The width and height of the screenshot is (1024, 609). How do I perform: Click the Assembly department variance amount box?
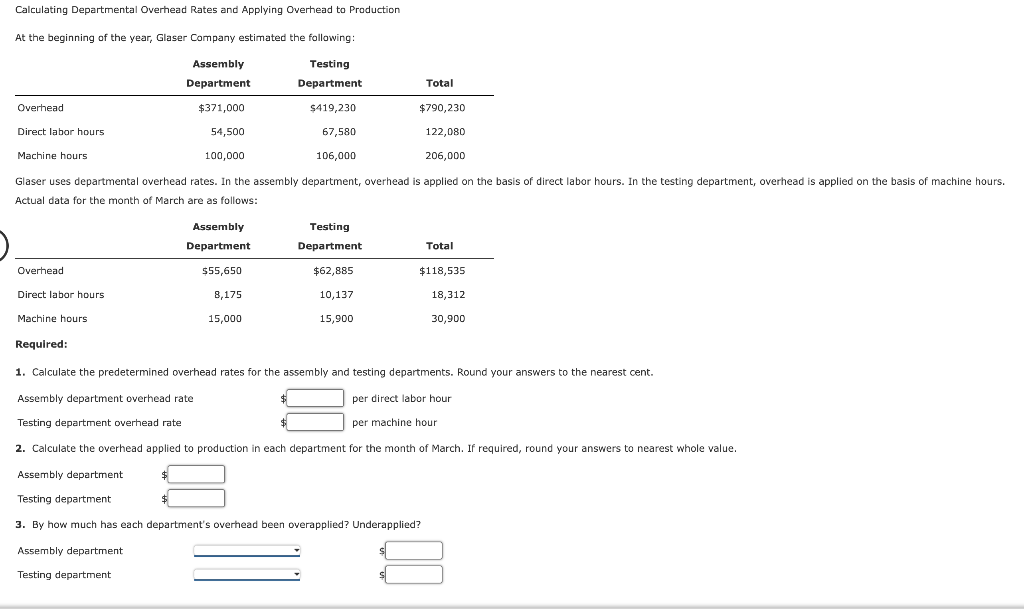click(414, 550)
